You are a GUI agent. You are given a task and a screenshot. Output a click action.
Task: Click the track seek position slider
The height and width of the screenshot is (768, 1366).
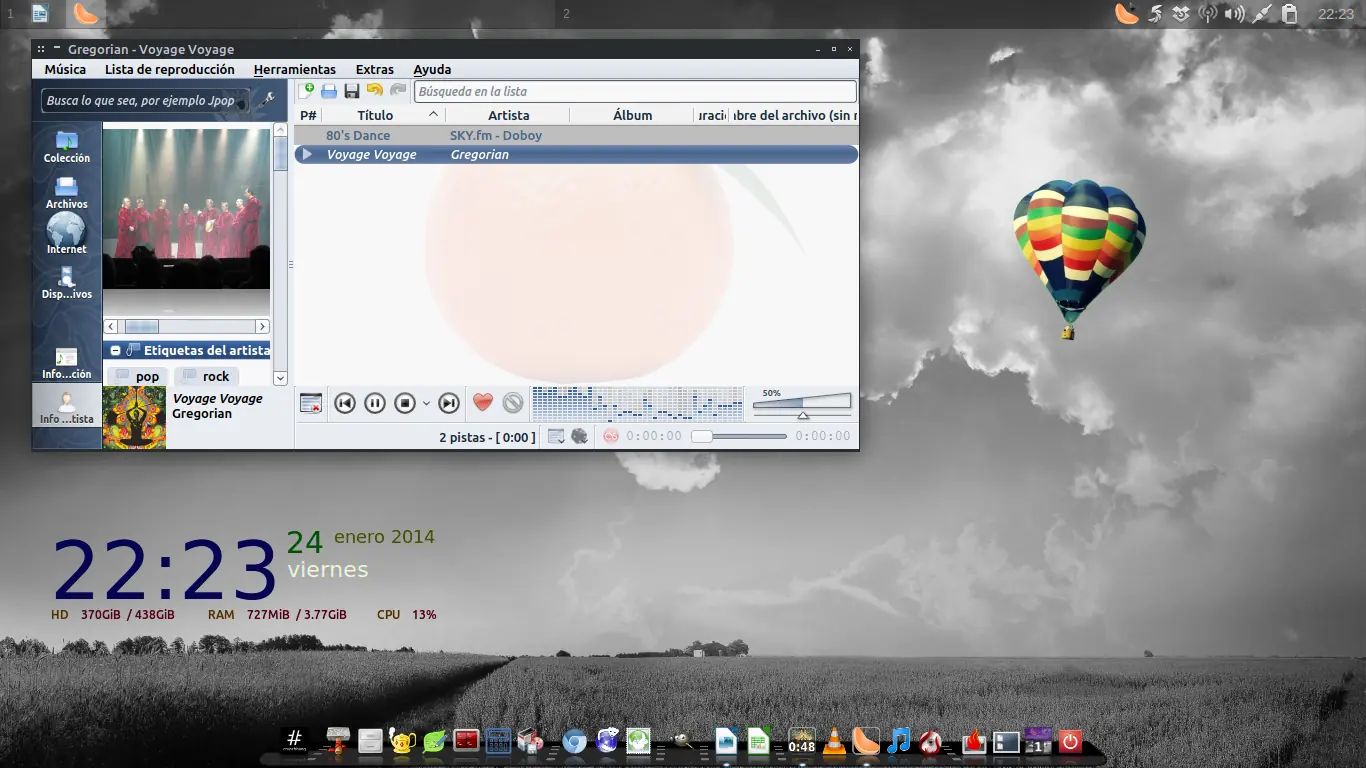(739, 436)
